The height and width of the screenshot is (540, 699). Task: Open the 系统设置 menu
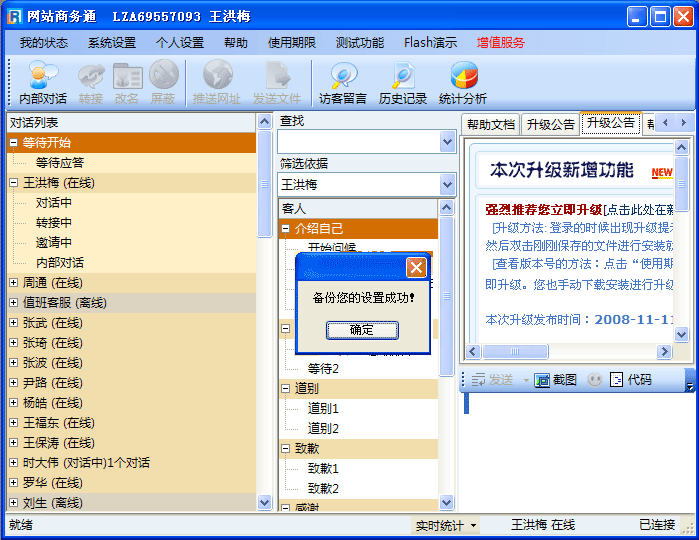click(111, 43)
